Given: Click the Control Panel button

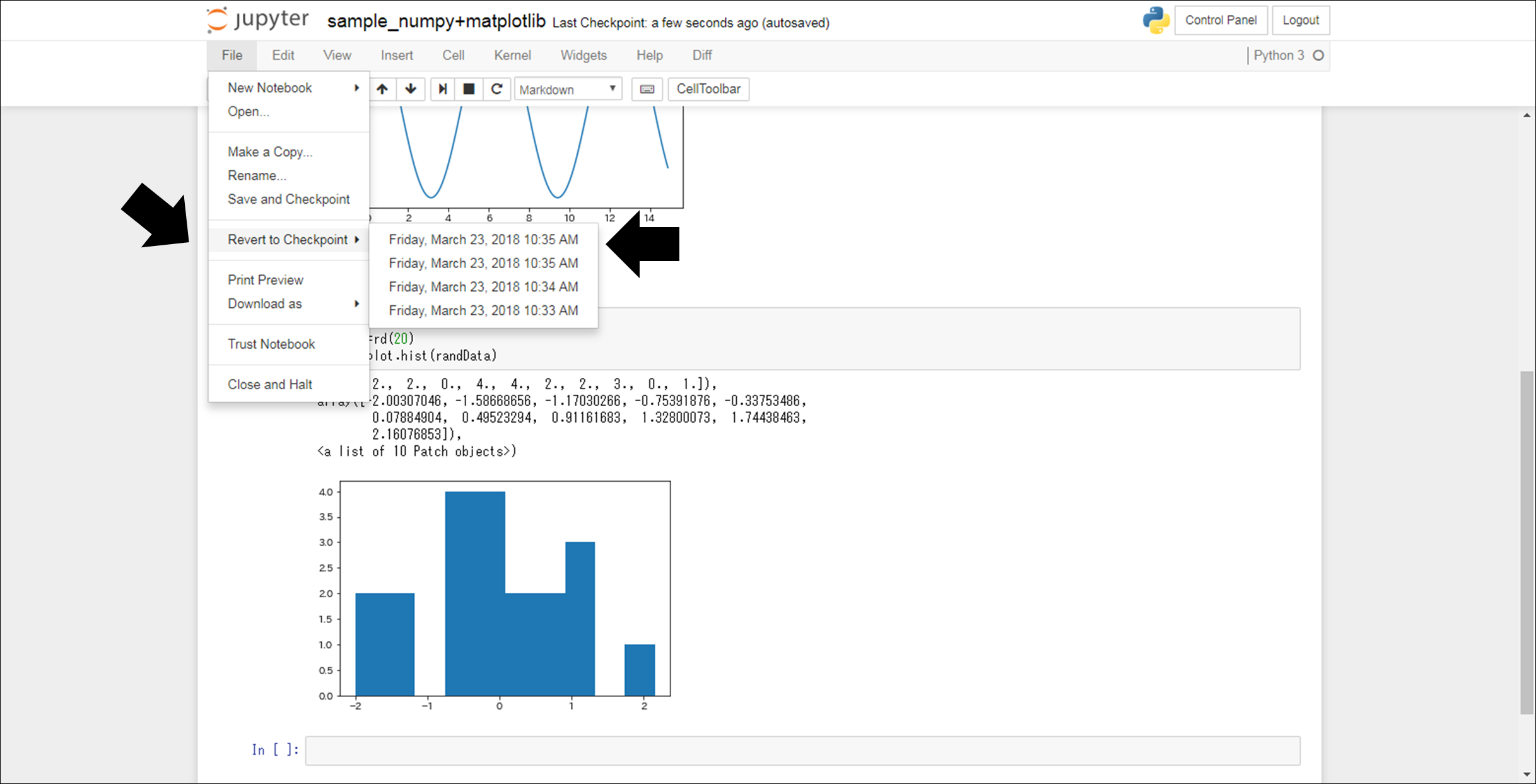Looking at the screenshot, I should pyautogui.click(x=1221, y=20).
